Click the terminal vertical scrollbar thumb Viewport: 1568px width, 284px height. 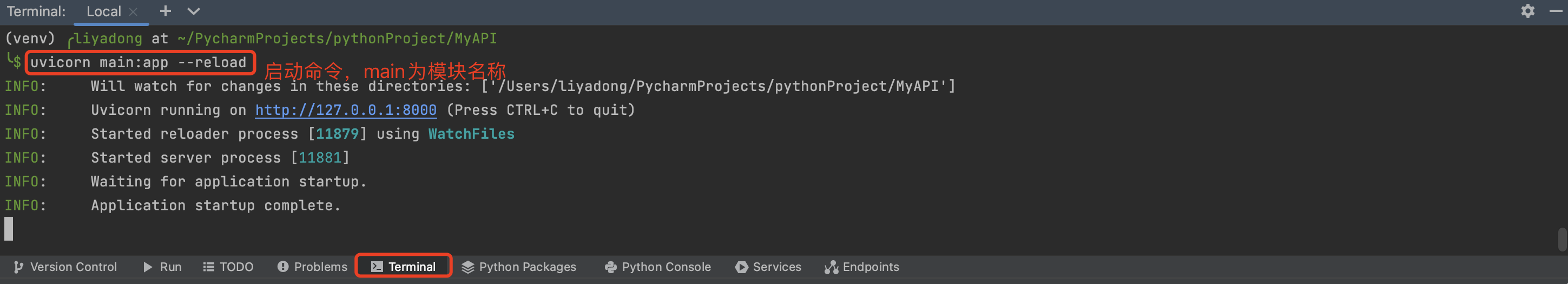pyautogui.click(x=1562, y=239)
